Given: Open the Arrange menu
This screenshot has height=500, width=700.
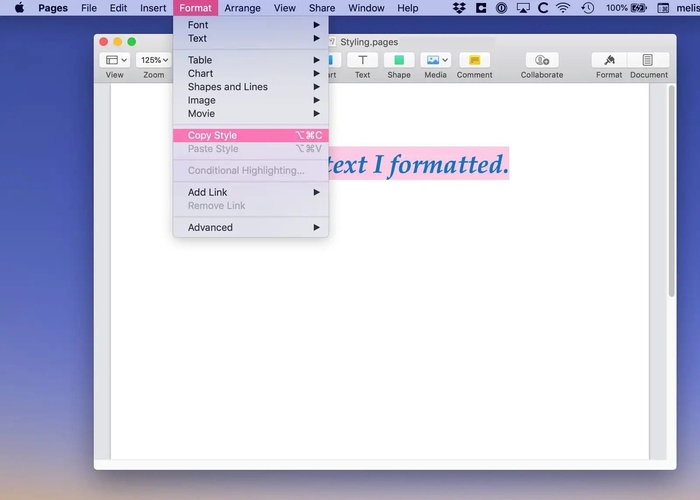Looking at the screenshot, I should [242, 8].
